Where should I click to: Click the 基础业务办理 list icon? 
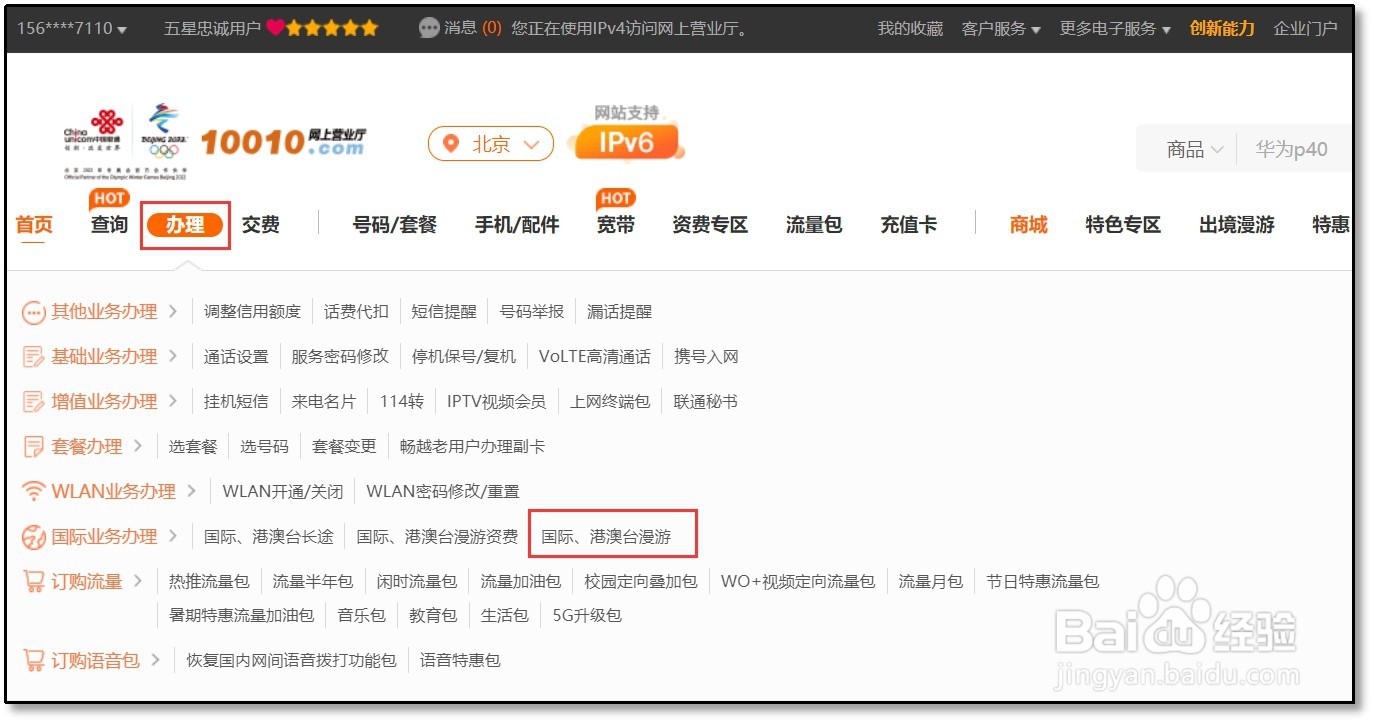coord(32,356)
